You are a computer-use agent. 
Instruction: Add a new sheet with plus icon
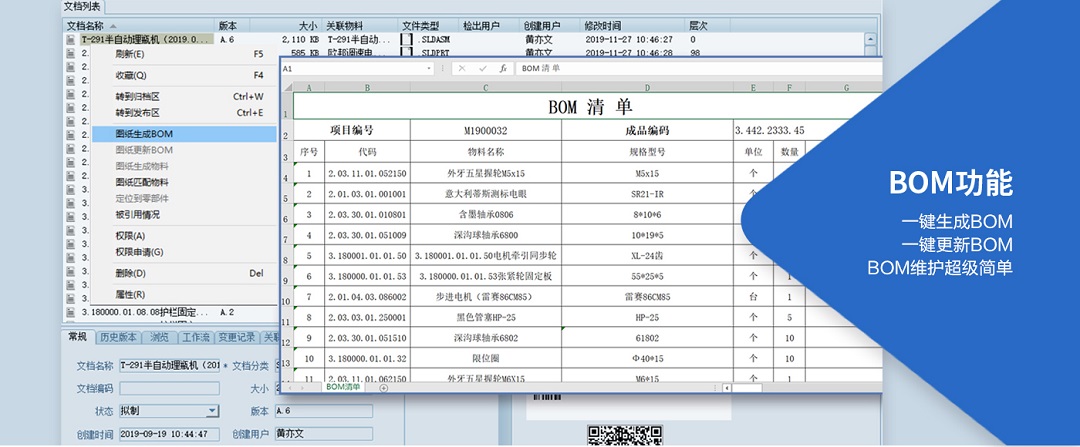coord(384,387)
